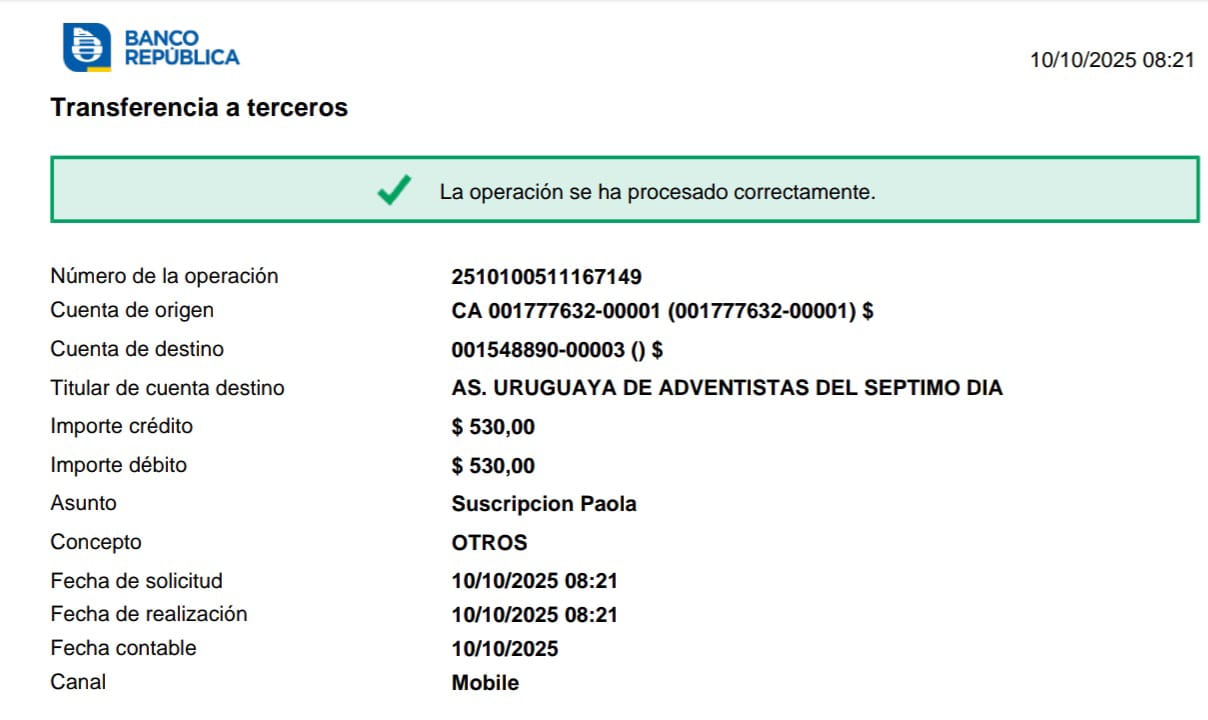Screen dimensions: 1208x720
Task: Click the "Suscripcion Paola" subject text
Action: (543, 504)
